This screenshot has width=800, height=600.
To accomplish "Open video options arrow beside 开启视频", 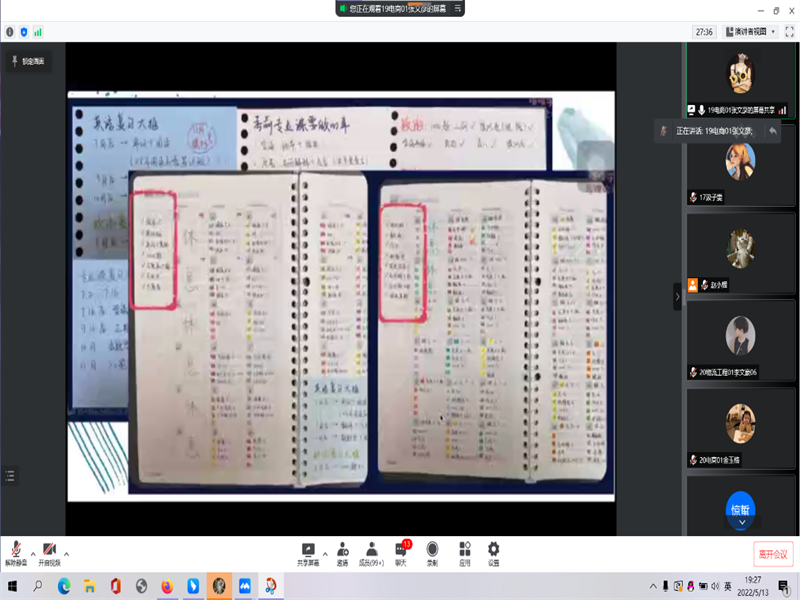I will coord(67,553).
